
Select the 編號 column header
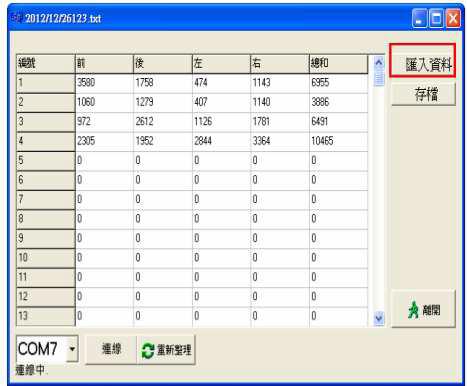(x=46, y=64)
